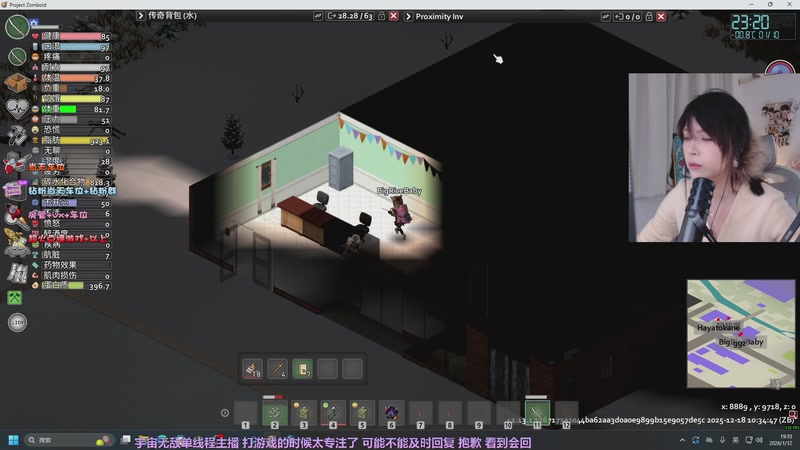This screenshot has width=800, height=450.
Task: Select hotbar slot 5 backpack
Action: [362, 413]
